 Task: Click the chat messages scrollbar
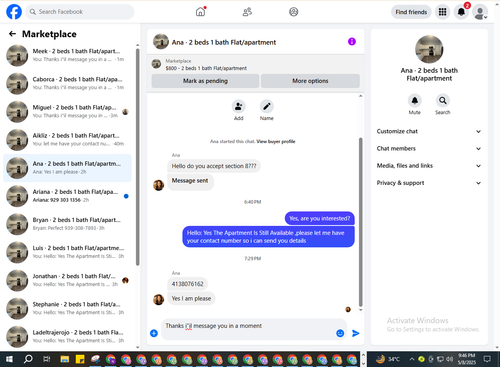click(360, 222)
